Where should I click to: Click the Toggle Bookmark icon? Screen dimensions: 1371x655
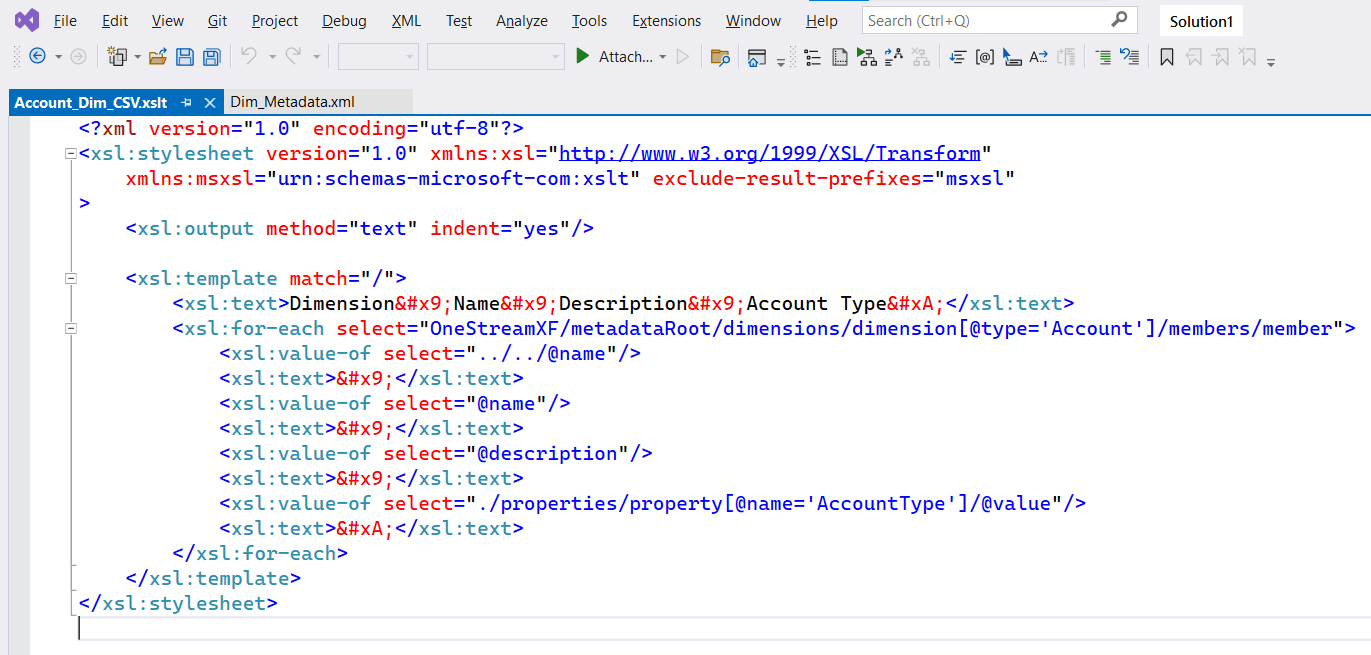[x=1166, y=57]
